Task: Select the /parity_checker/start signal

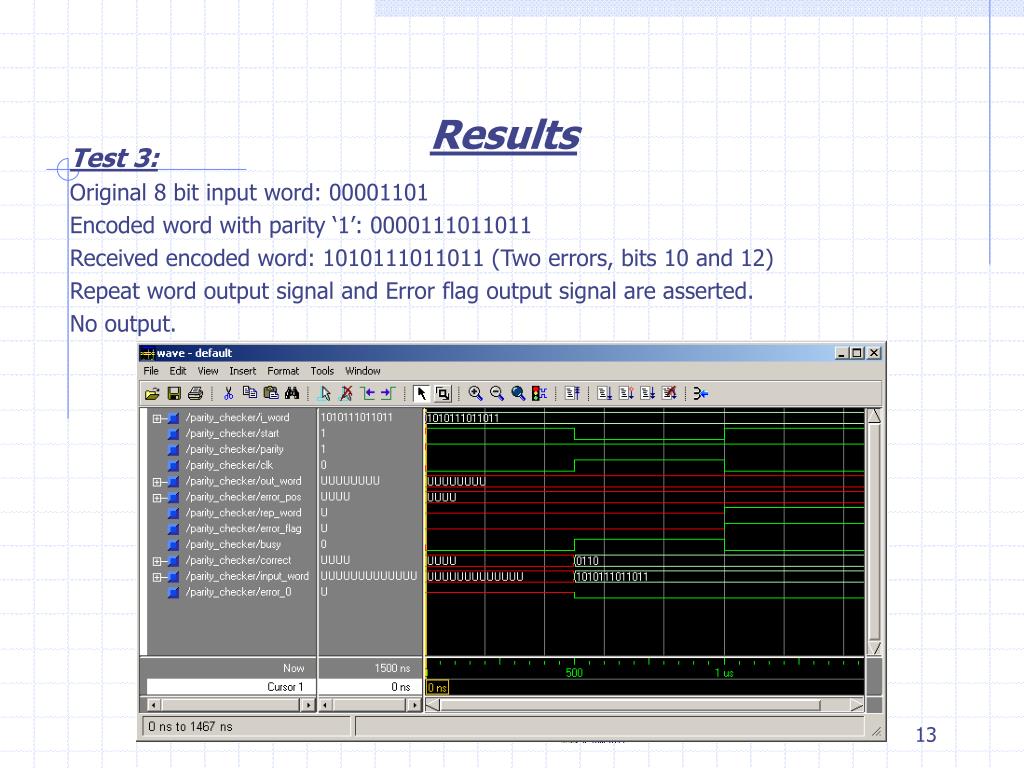Action: [232, 434]
